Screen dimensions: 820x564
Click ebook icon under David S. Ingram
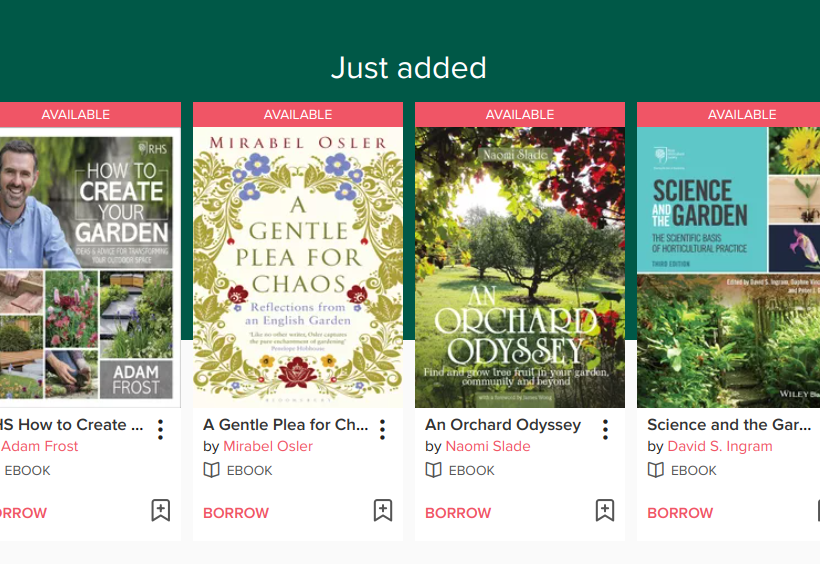coord(656,470)
